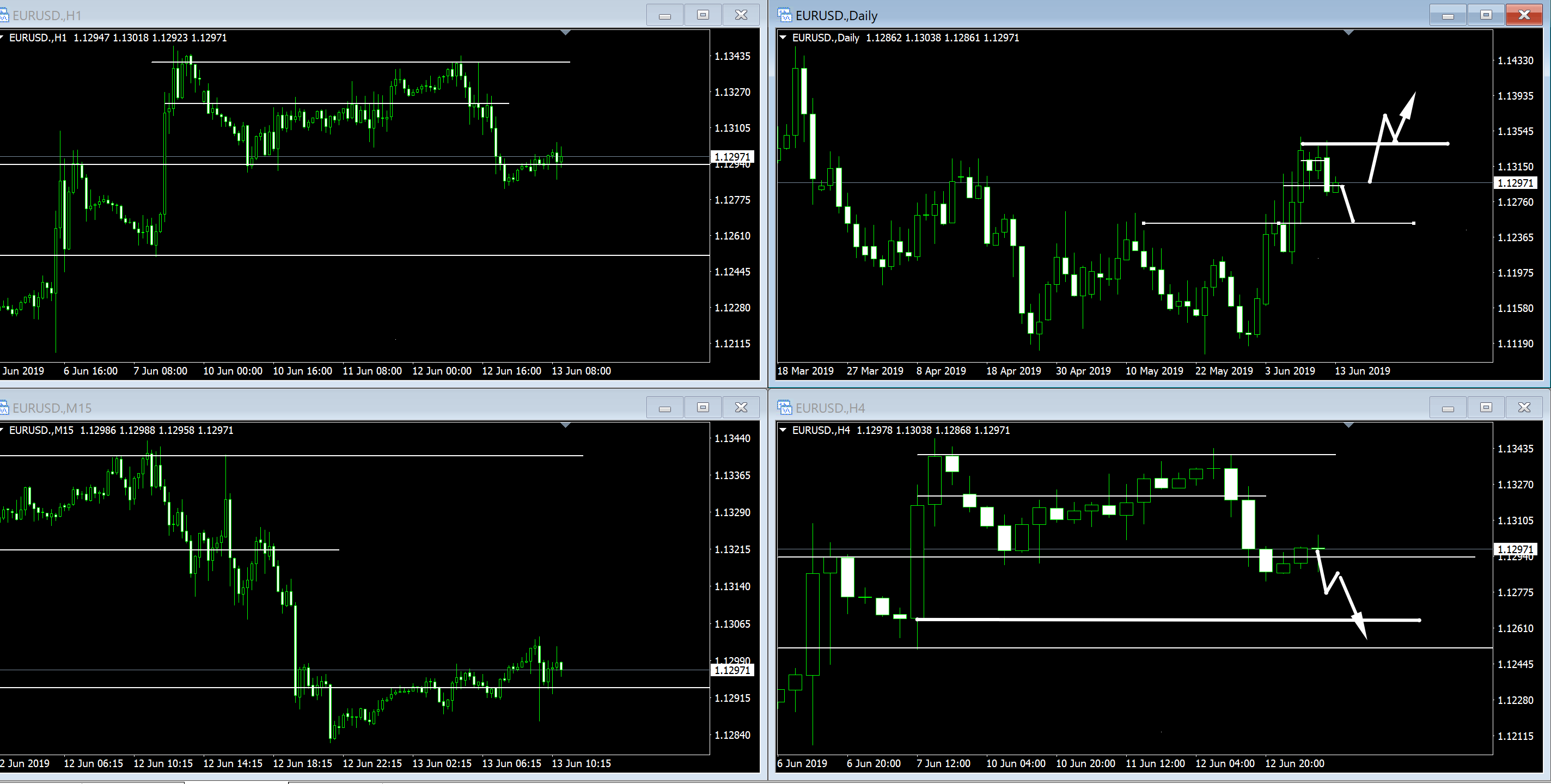Activate the EURUSD.,M15 window title bar
Screen dimensions: 1551x784
(301, 408)
